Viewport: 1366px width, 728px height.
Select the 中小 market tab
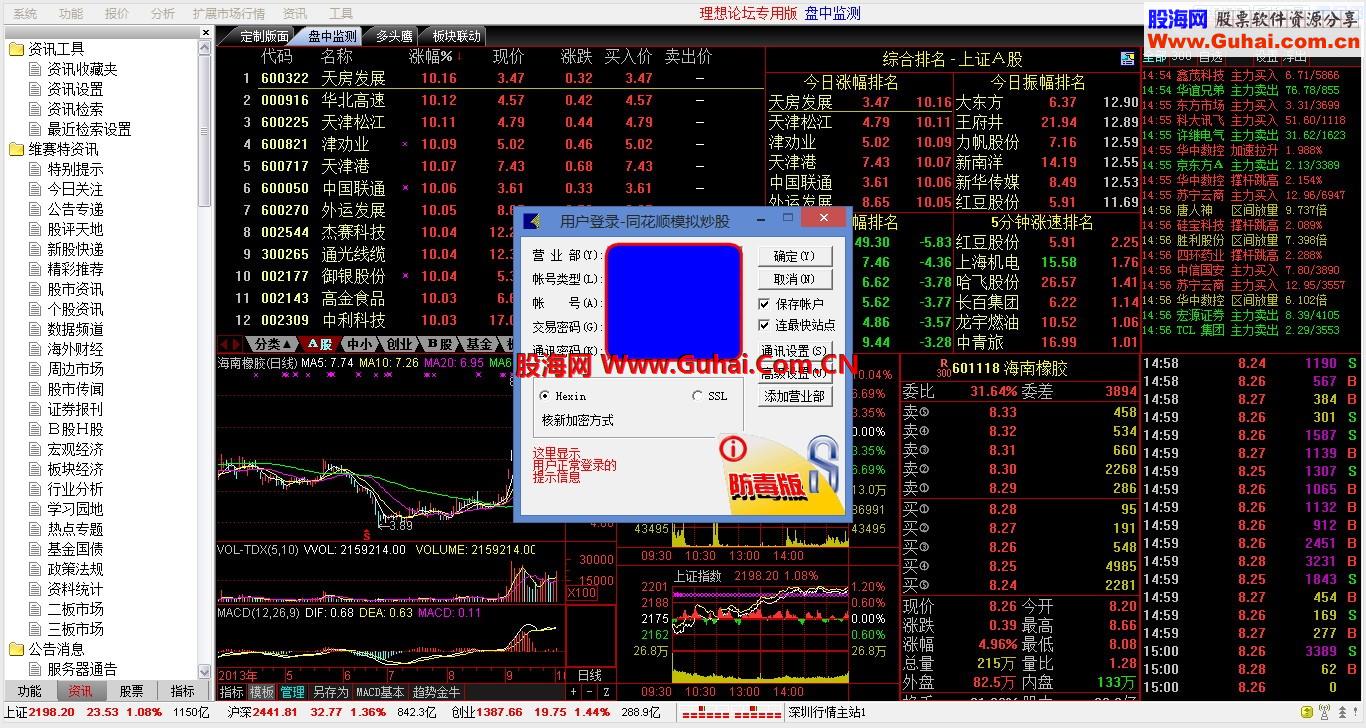tap(360, 344)
